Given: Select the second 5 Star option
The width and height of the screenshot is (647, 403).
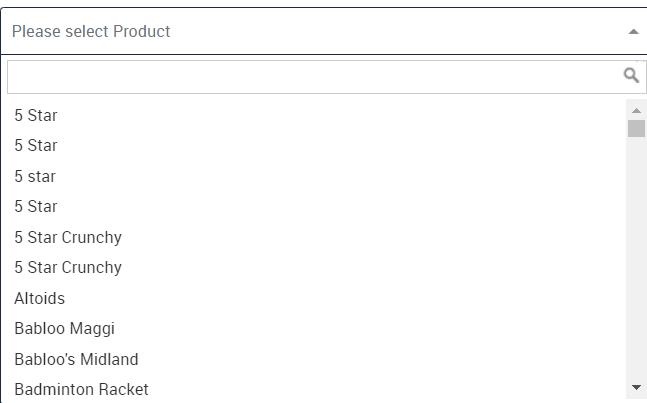Looking at the screenshot, I should [x=316, y=146].
